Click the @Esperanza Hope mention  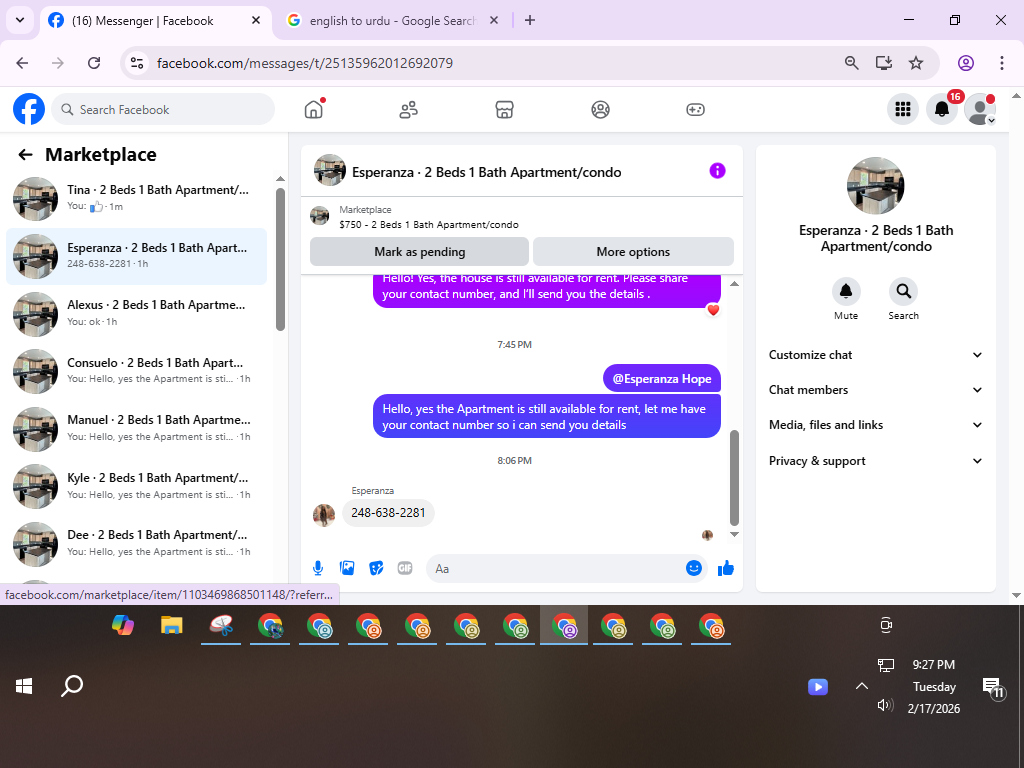(662, 379)
